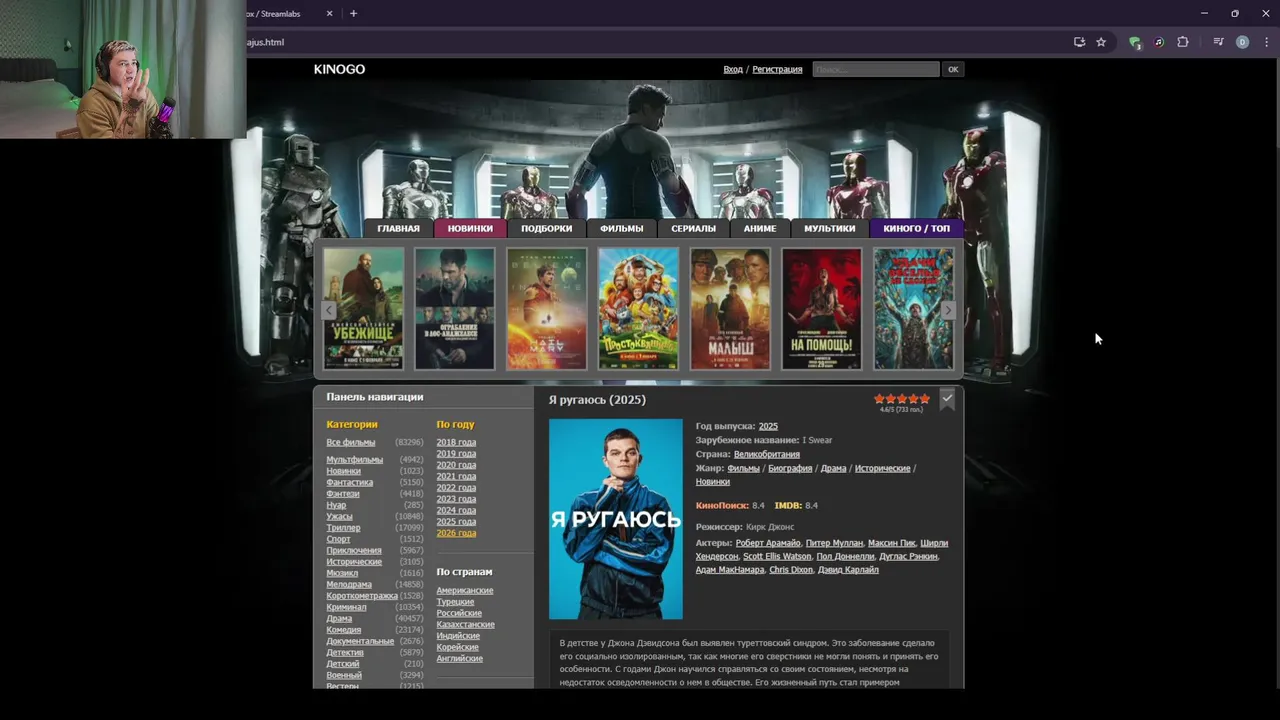Bookmark this page with the star icon

pyautogui.click(x=1101, y=42)
